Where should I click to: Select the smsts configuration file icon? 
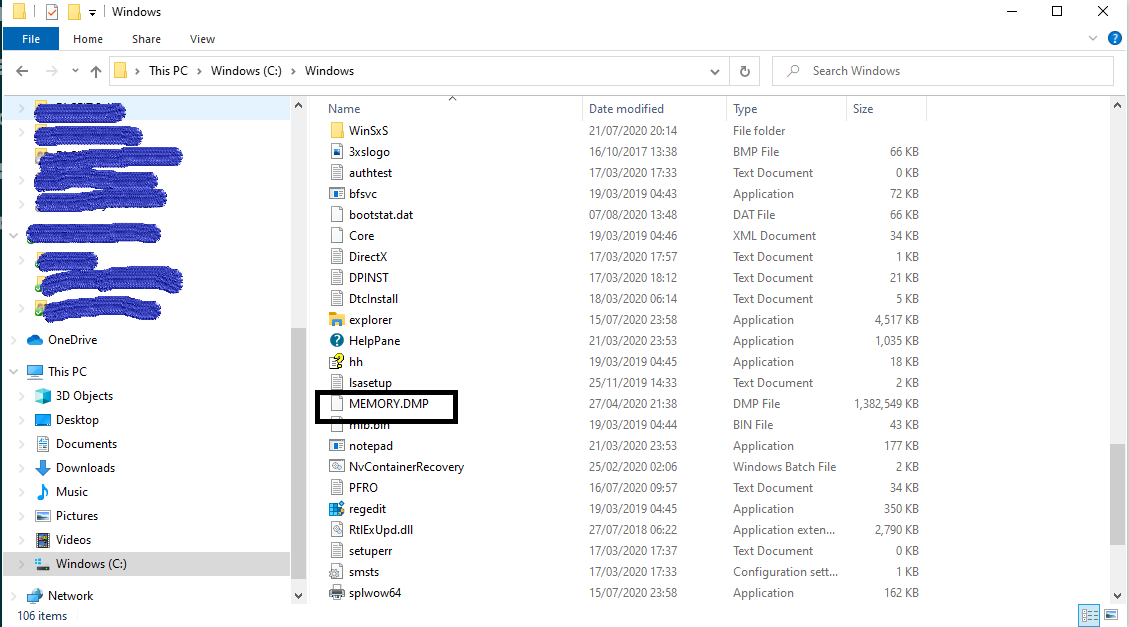(336, 572)
